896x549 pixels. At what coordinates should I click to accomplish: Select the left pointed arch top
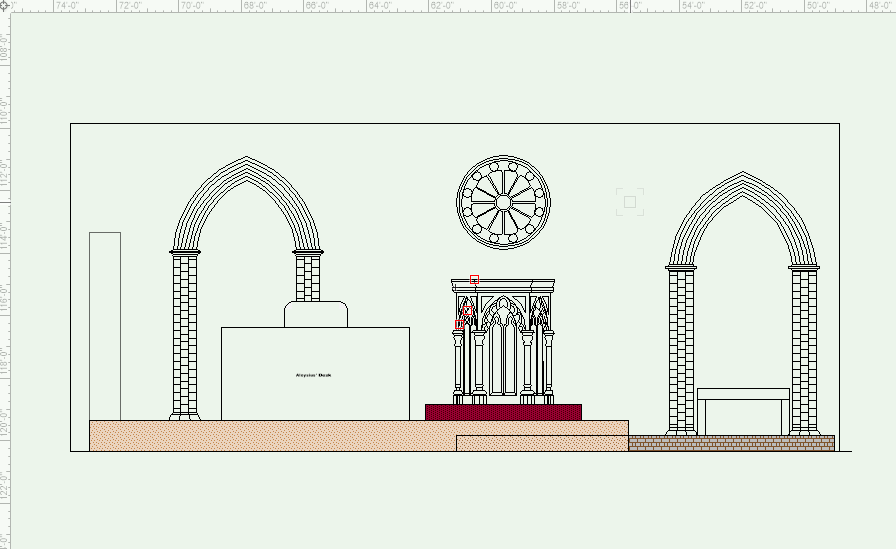tap(246, 203)
